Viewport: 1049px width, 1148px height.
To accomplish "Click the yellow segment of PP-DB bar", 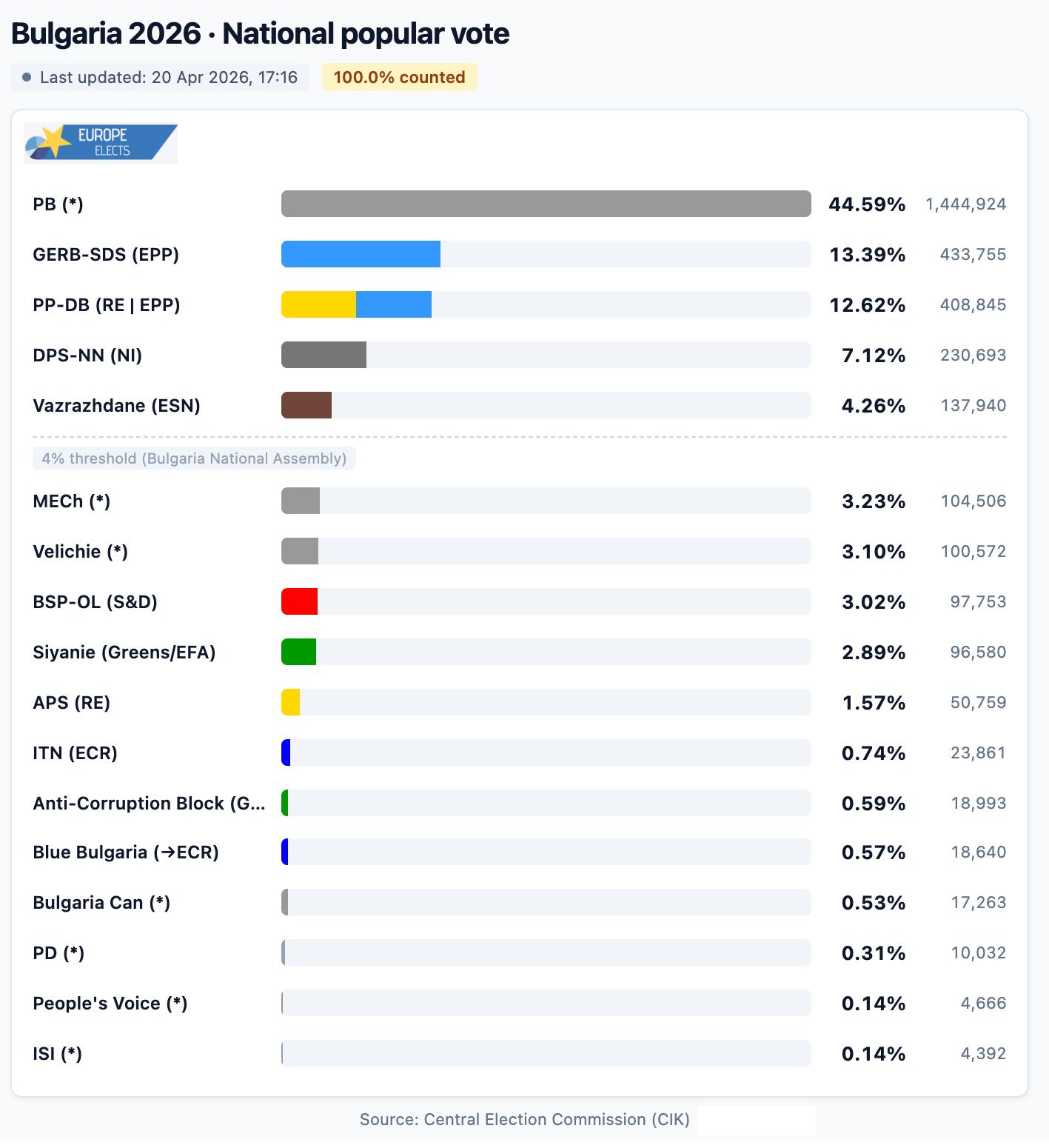I will 318,304.
